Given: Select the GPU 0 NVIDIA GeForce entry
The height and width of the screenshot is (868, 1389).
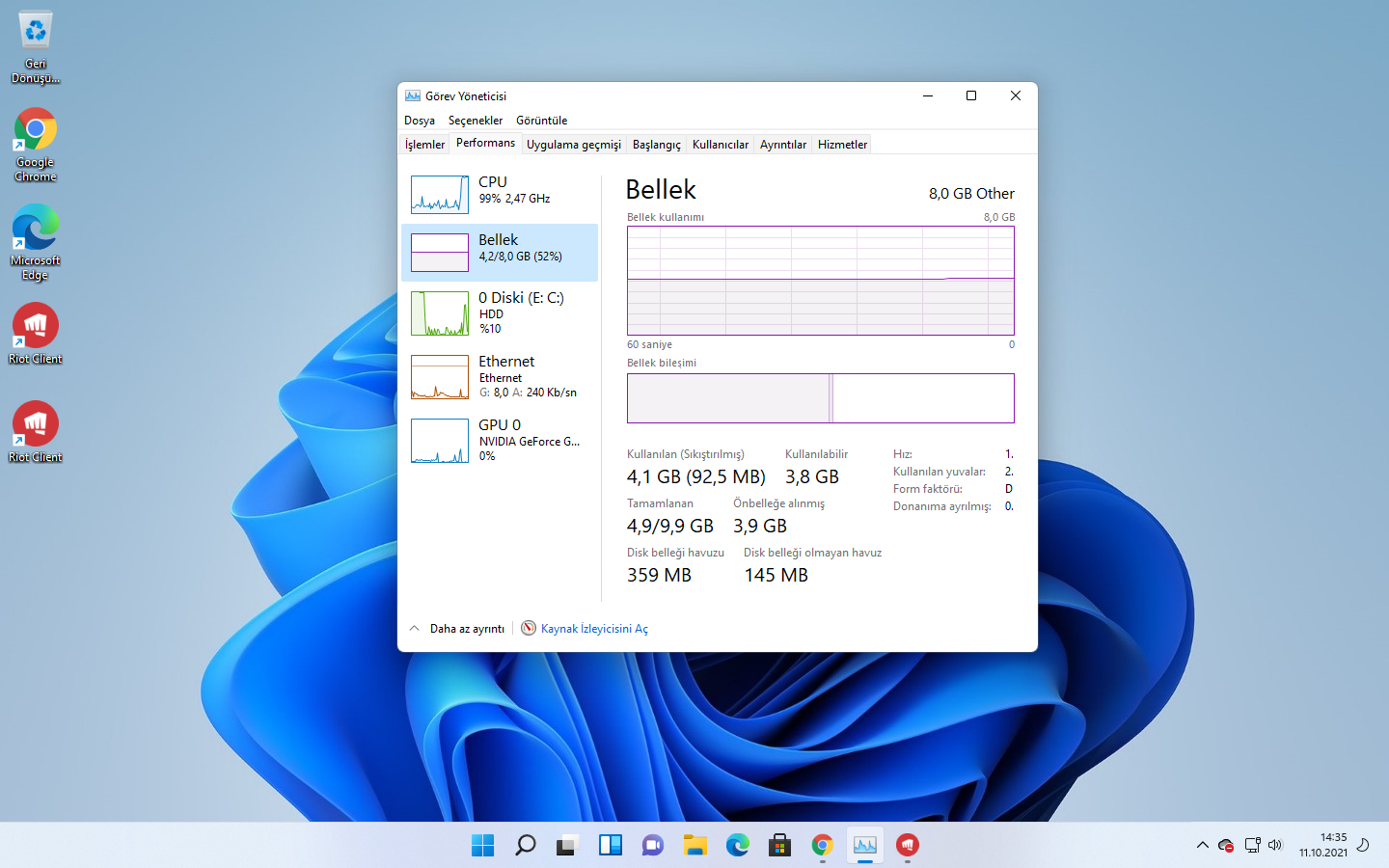Looking at the screenshot, I should tap(500, 441).
